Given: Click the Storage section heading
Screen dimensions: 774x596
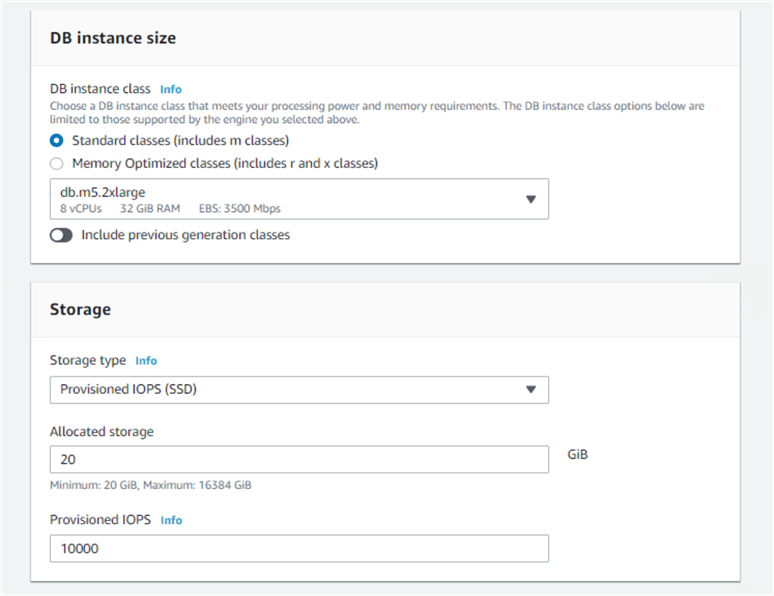Looking at the screenshot, I should tap(80, 310).
